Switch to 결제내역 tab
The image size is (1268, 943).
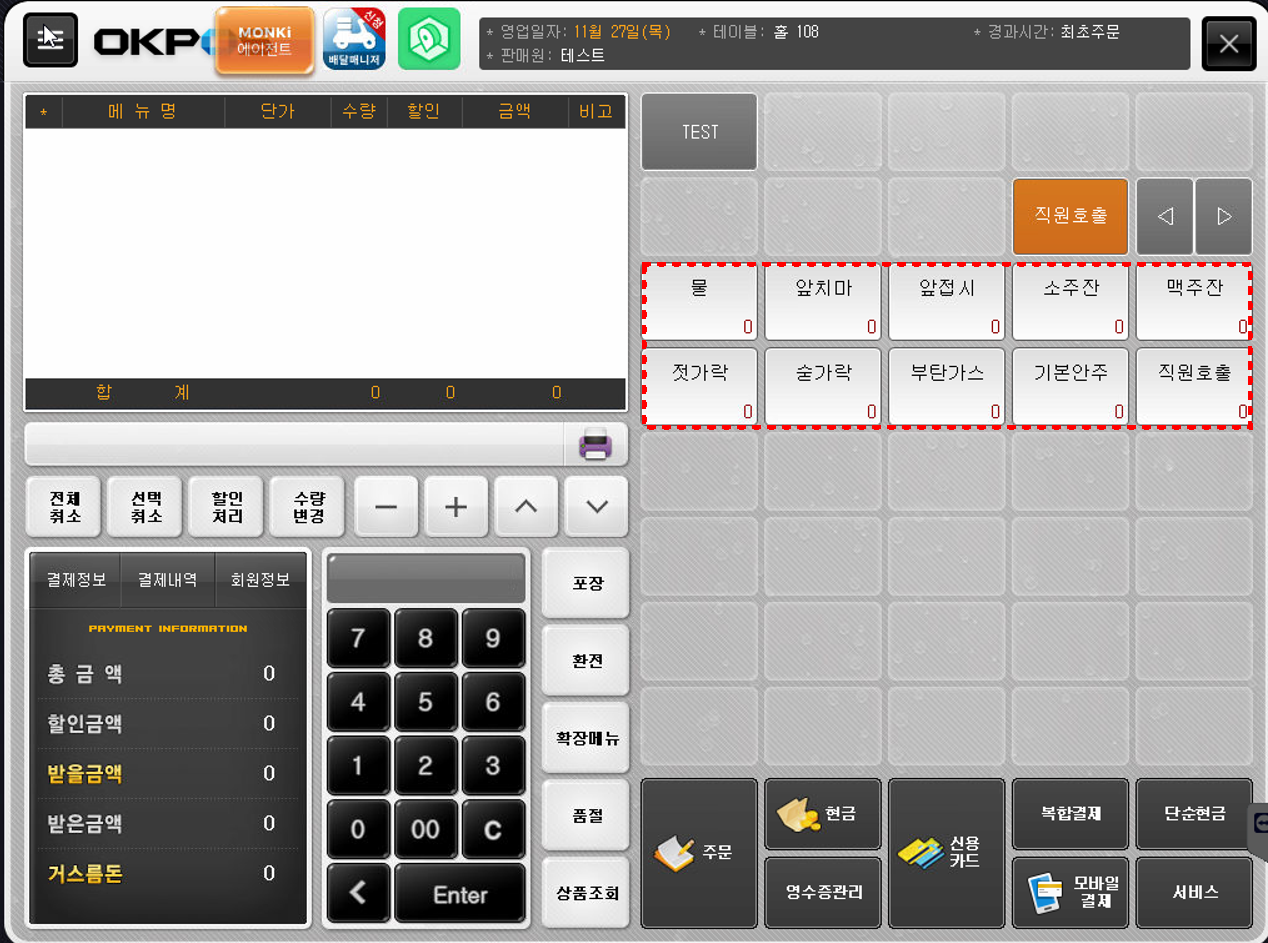[167, 580]
